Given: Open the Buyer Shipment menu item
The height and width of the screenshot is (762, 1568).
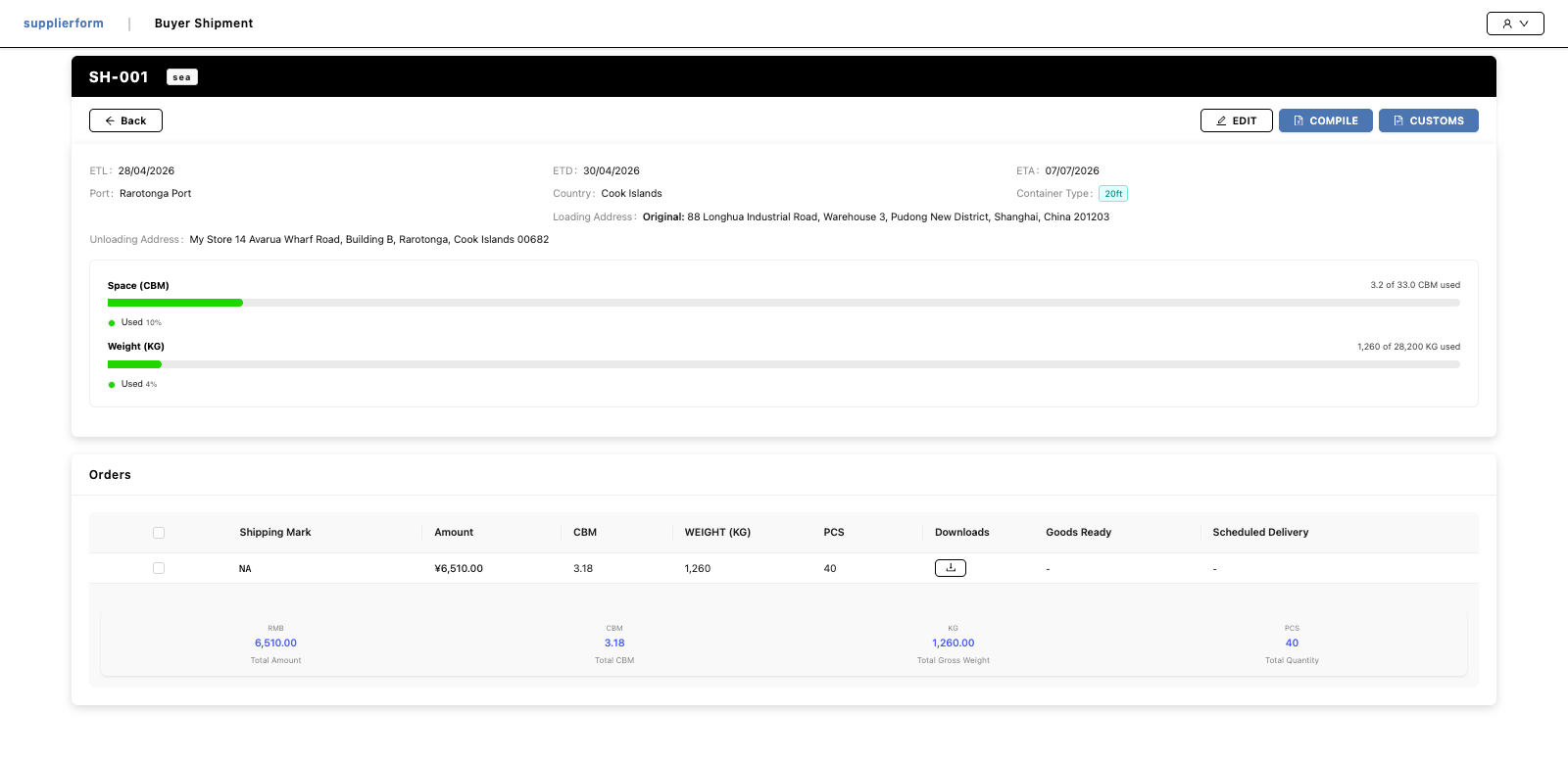Looking at the screenshot, I should coord(204,24).
